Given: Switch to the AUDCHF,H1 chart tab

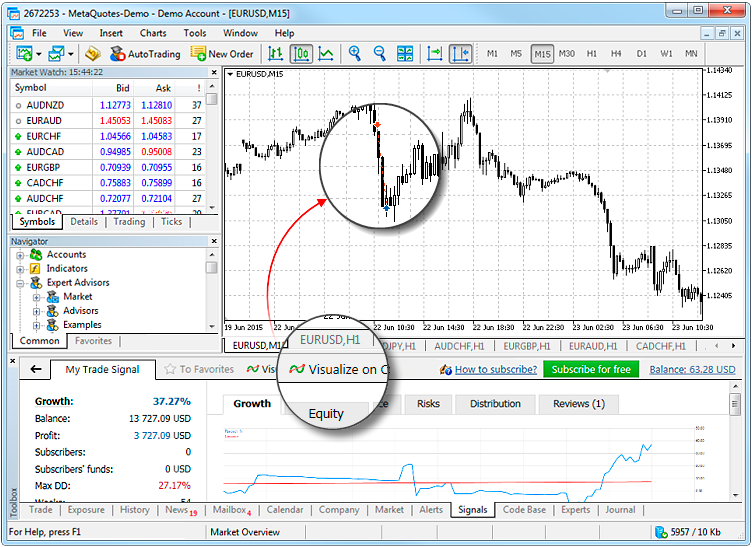Looking at the screenshot, I should click(459, 346).
